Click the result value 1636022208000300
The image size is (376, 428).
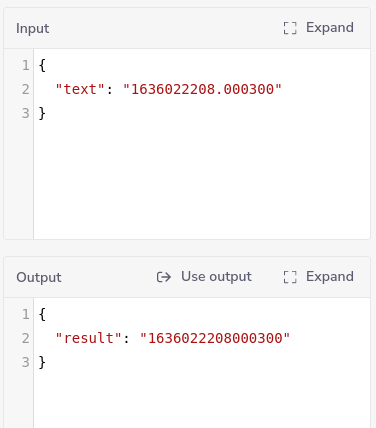coord(215,338)
